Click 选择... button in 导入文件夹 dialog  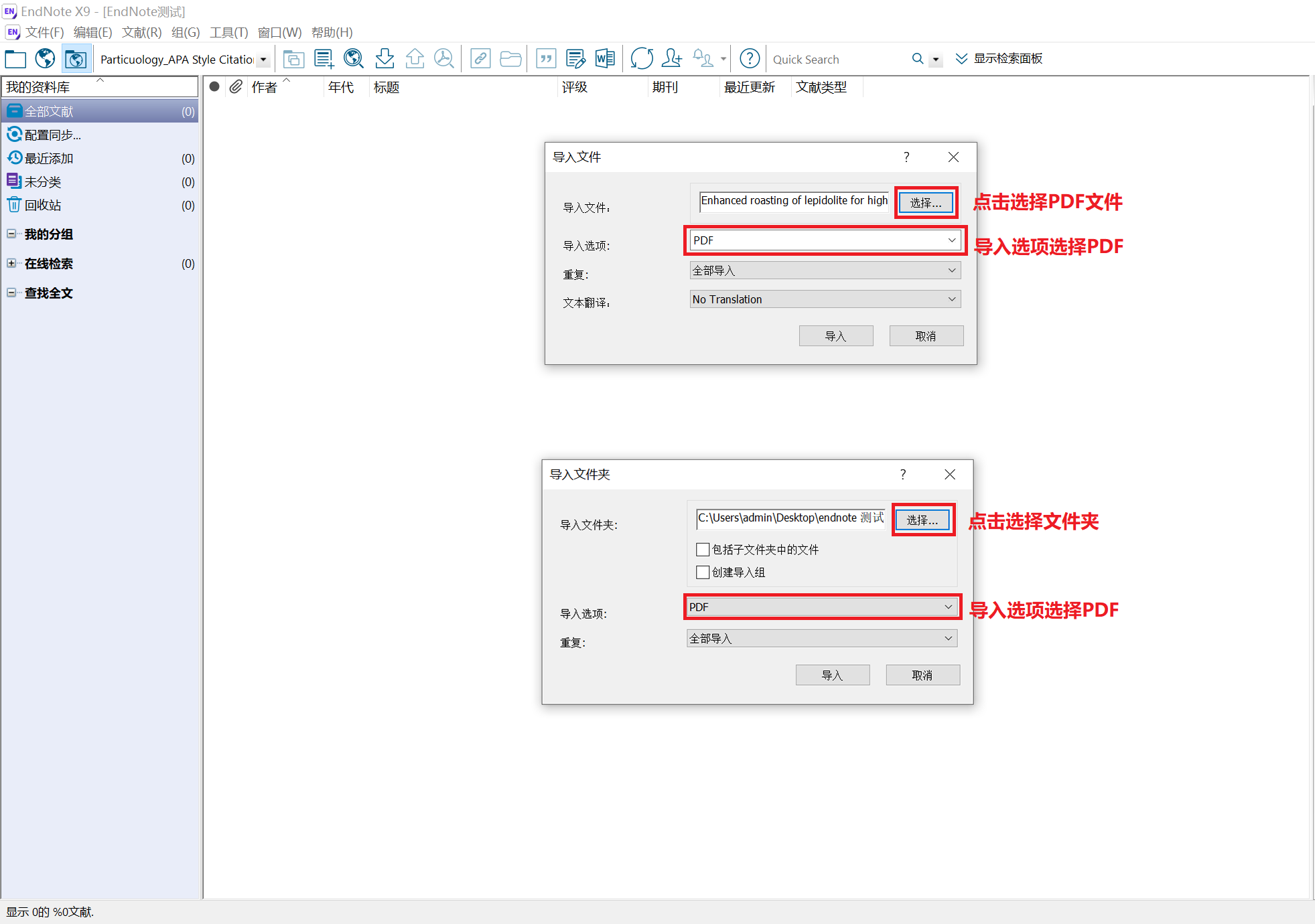(x=922, y=520)
